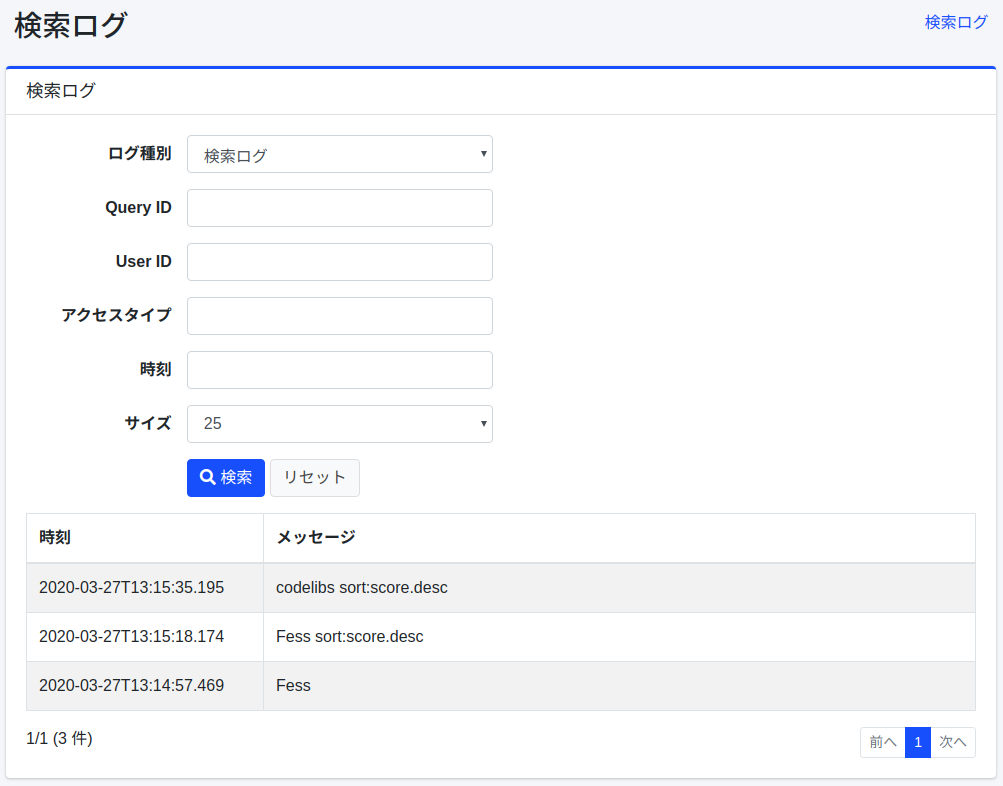Open the ログ種別 dropdown

click(339, 155)
